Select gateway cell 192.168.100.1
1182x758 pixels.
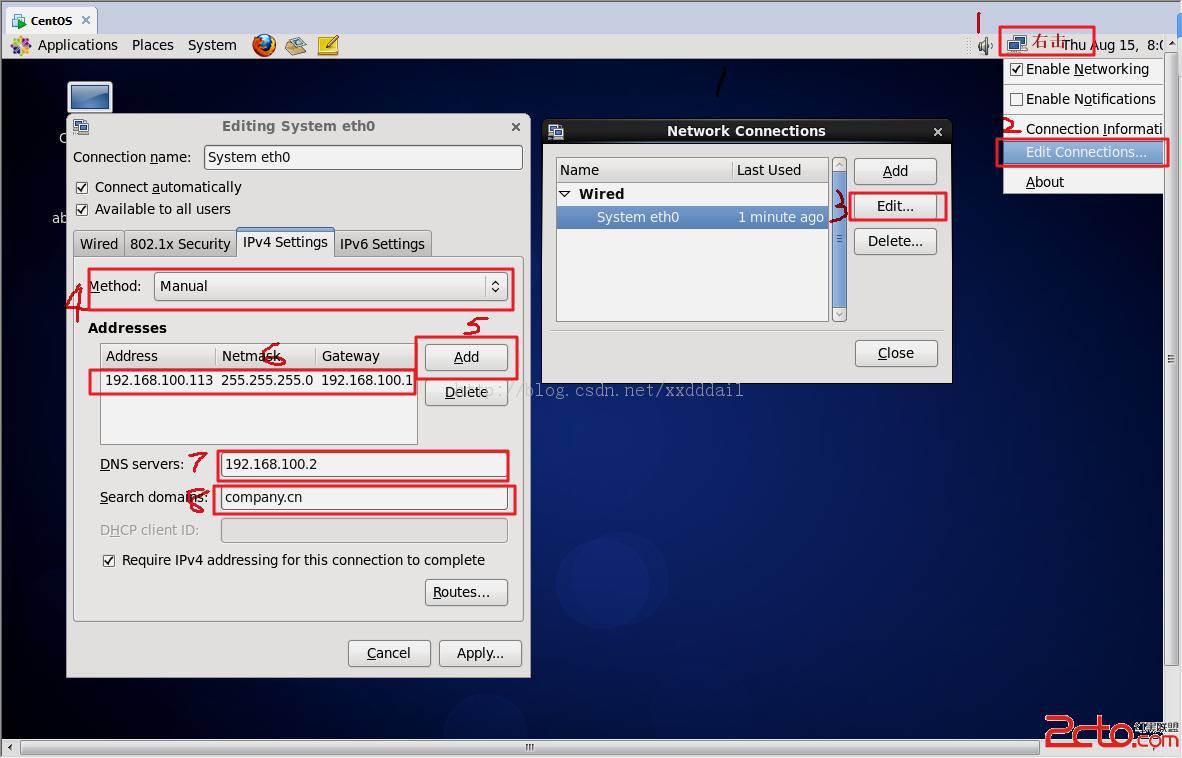point(367,381)
